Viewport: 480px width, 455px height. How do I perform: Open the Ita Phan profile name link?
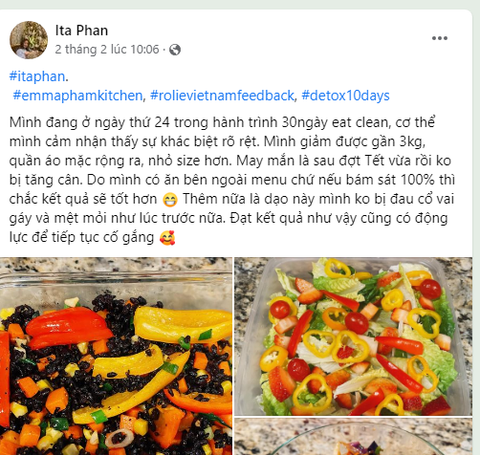coord(81,31)
